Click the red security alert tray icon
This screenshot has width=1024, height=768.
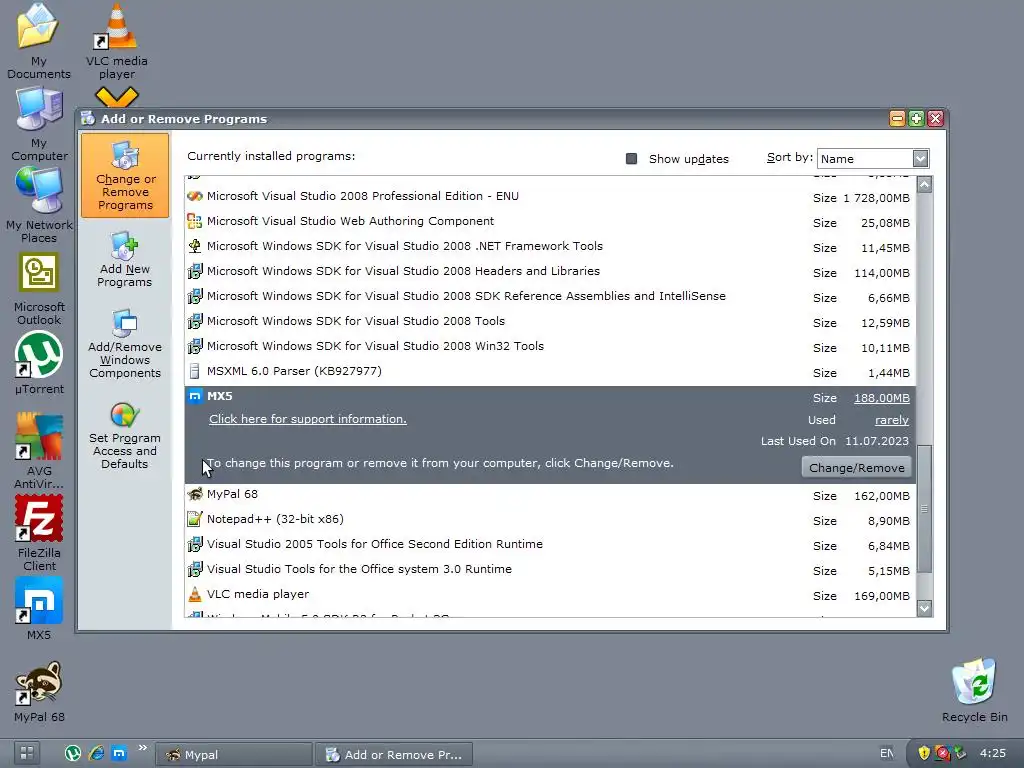click(942, 753)
